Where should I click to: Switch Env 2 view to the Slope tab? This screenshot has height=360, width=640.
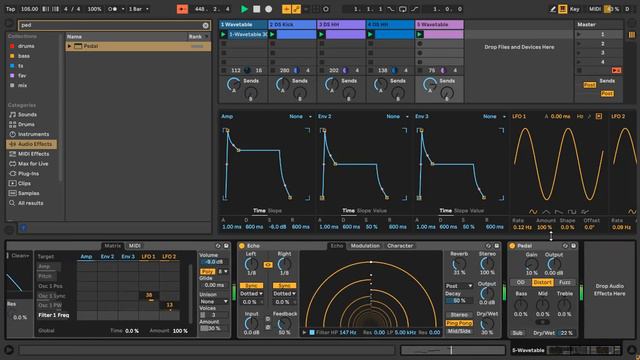(x=364, y=211)
